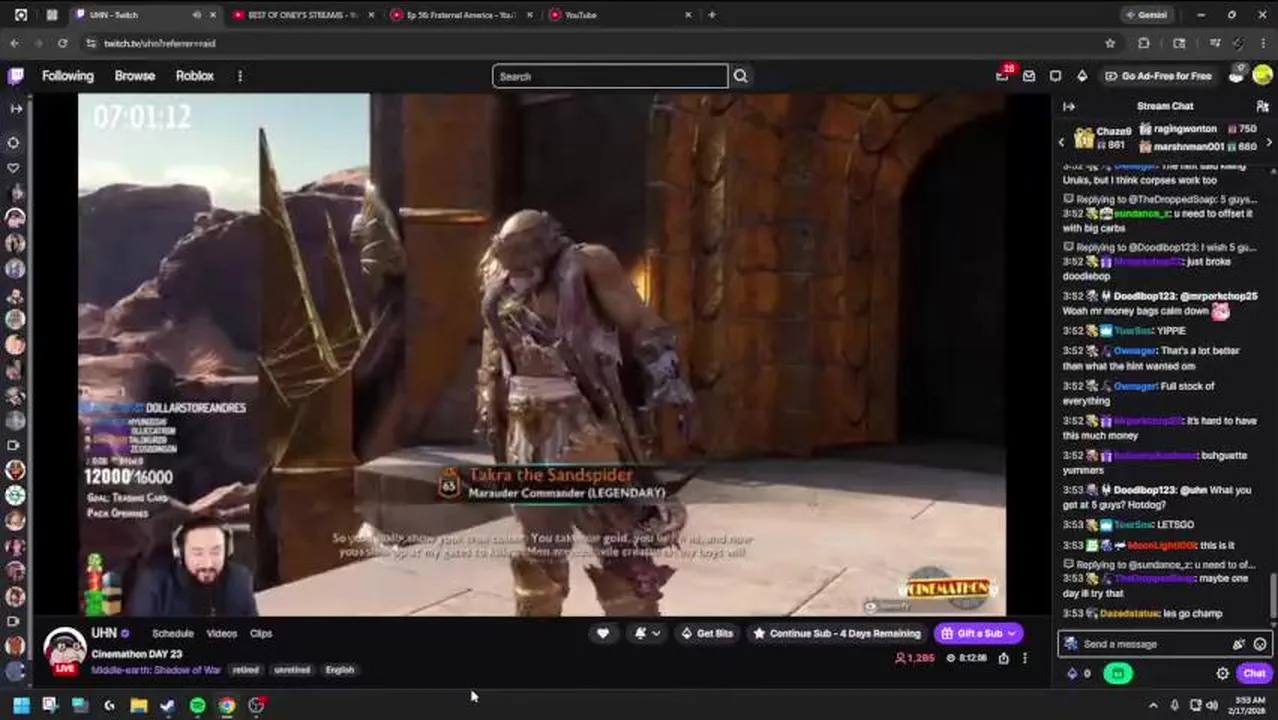The image size is (1278, 720).
Task: Focus the Twitch search field
Action: coord(610,76)
